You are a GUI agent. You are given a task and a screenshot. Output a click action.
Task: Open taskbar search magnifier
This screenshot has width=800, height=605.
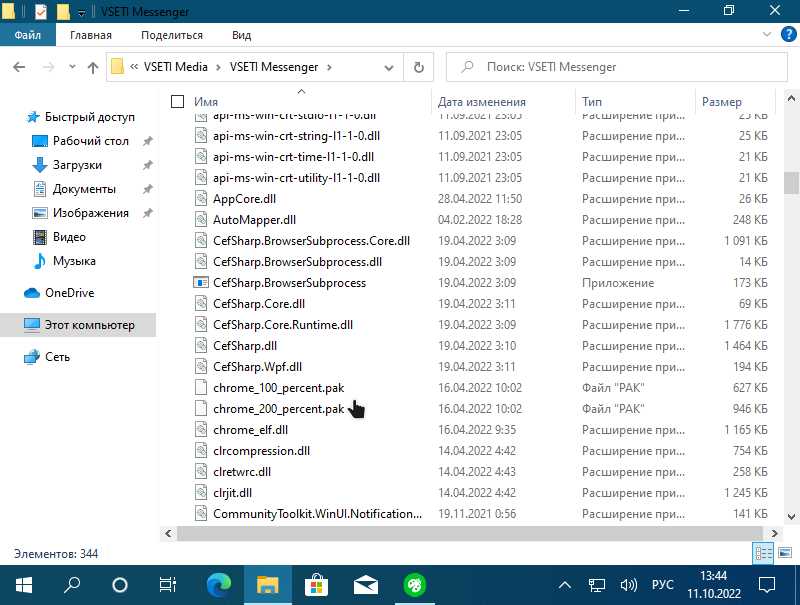pos(72,585)
